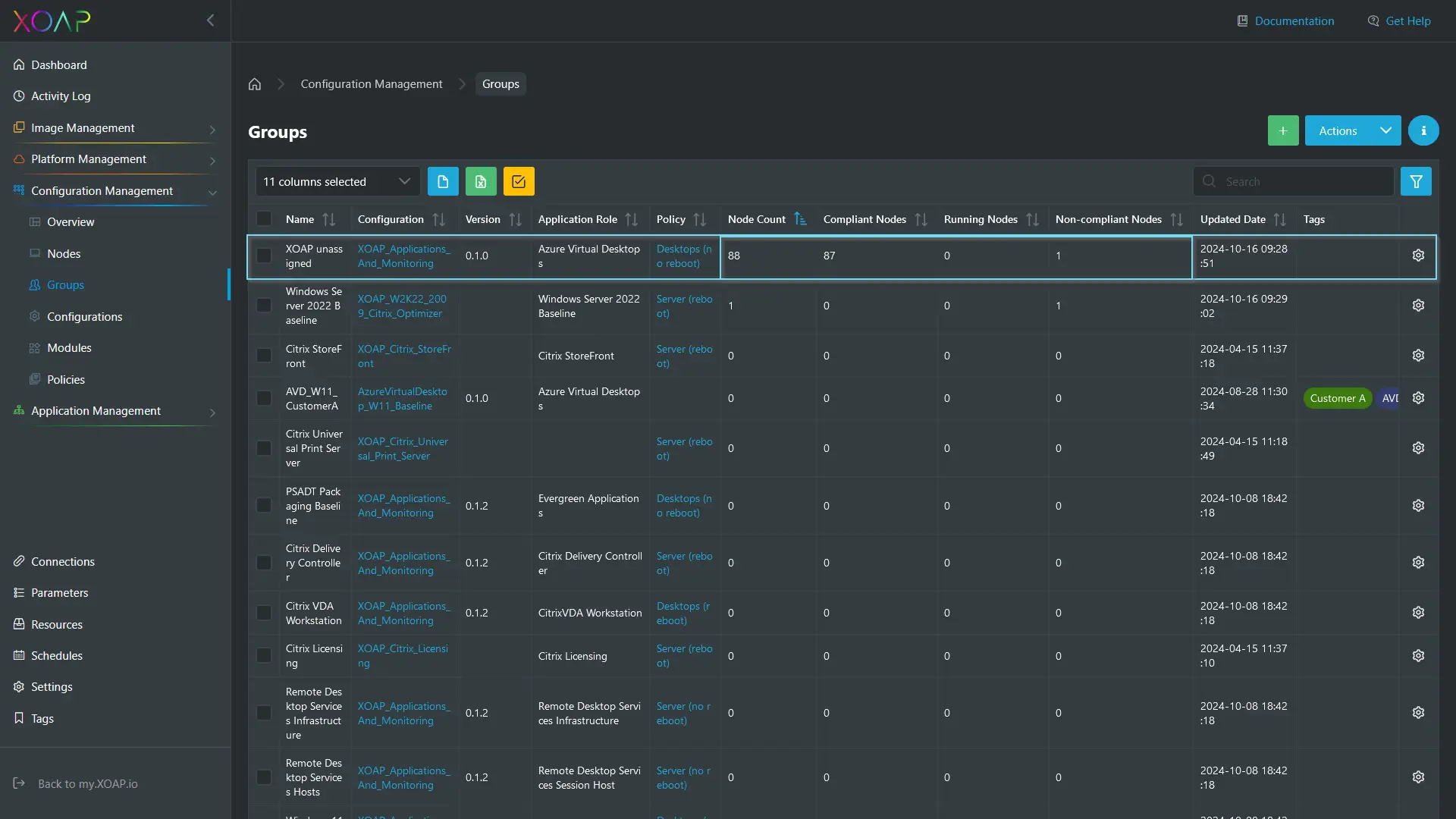Open the Actions dropdown button

click(1353, 130)
